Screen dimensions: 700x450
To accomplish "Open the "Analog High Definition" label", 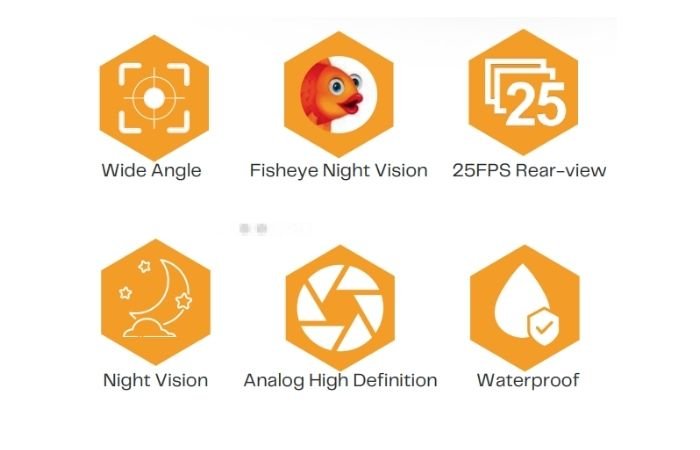I will 340,381.
